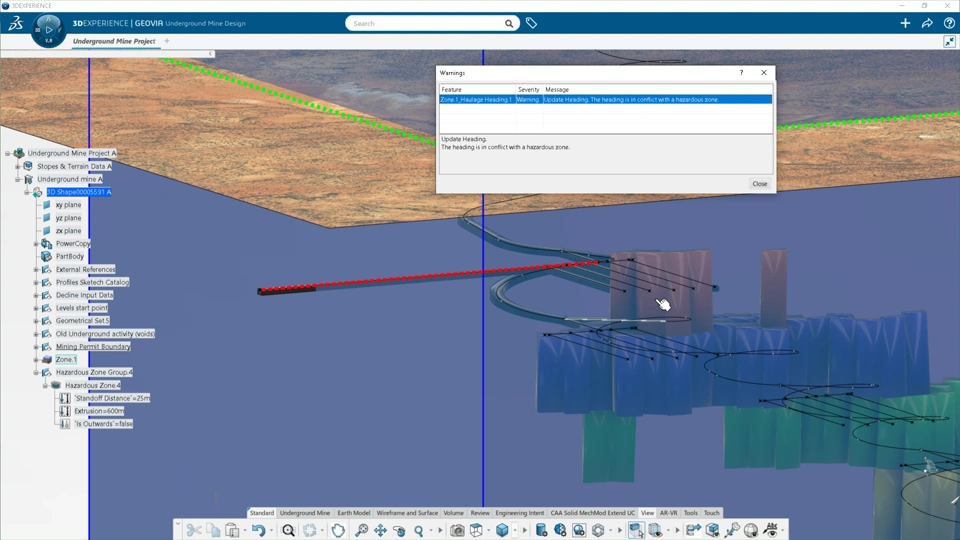Click the search magnifier button in search bar
The height and width of the screenshot is (540, 960).
coord(509,23)
